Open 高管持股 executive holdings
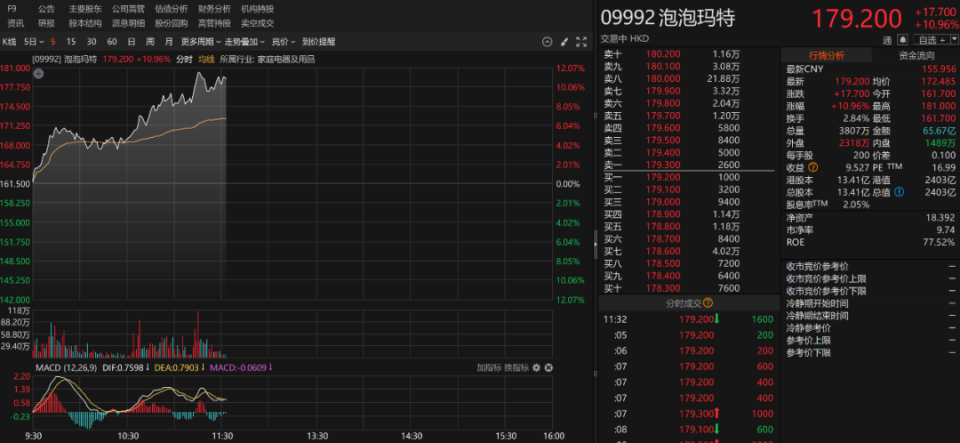The image size is (960, 443). (x=214, y=24)
